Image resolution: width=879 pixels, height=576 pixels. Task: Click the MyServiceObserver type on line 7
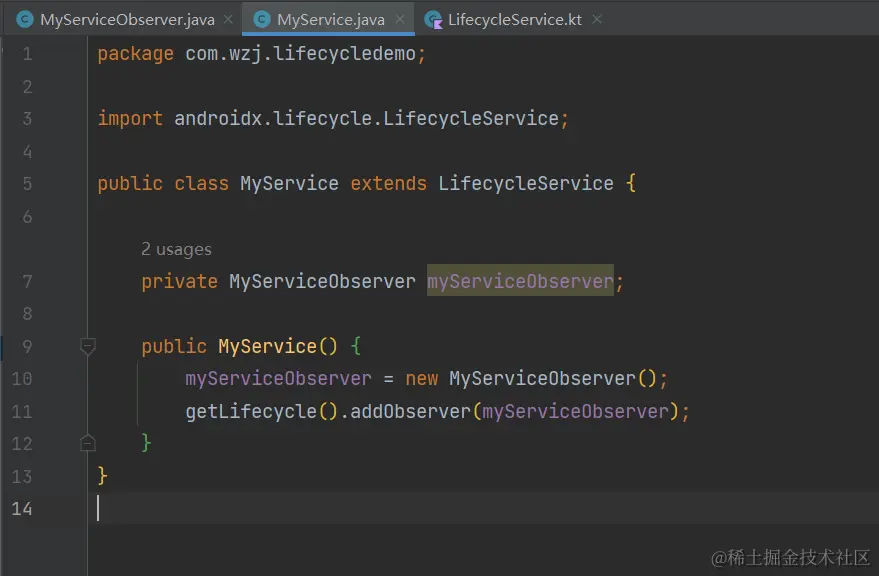tap(322, 281)
